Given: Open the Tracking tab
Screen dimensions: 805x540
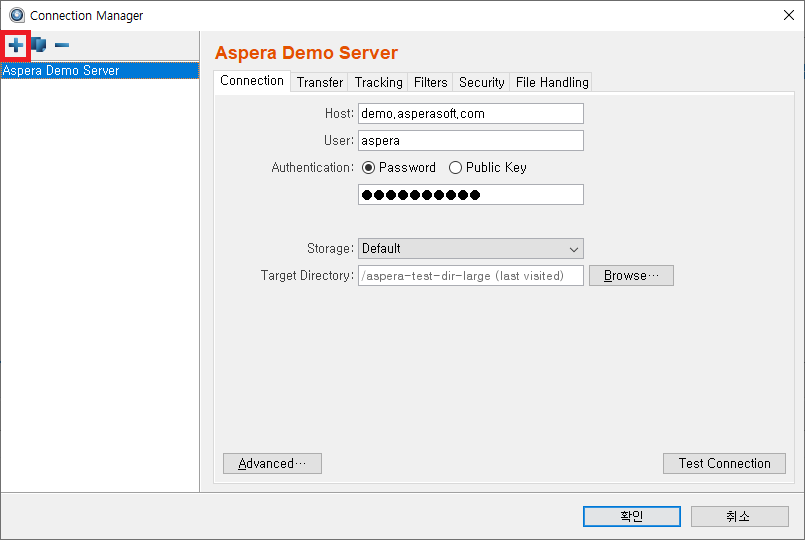Looking at the screenshot, I should tap(378, 82).
